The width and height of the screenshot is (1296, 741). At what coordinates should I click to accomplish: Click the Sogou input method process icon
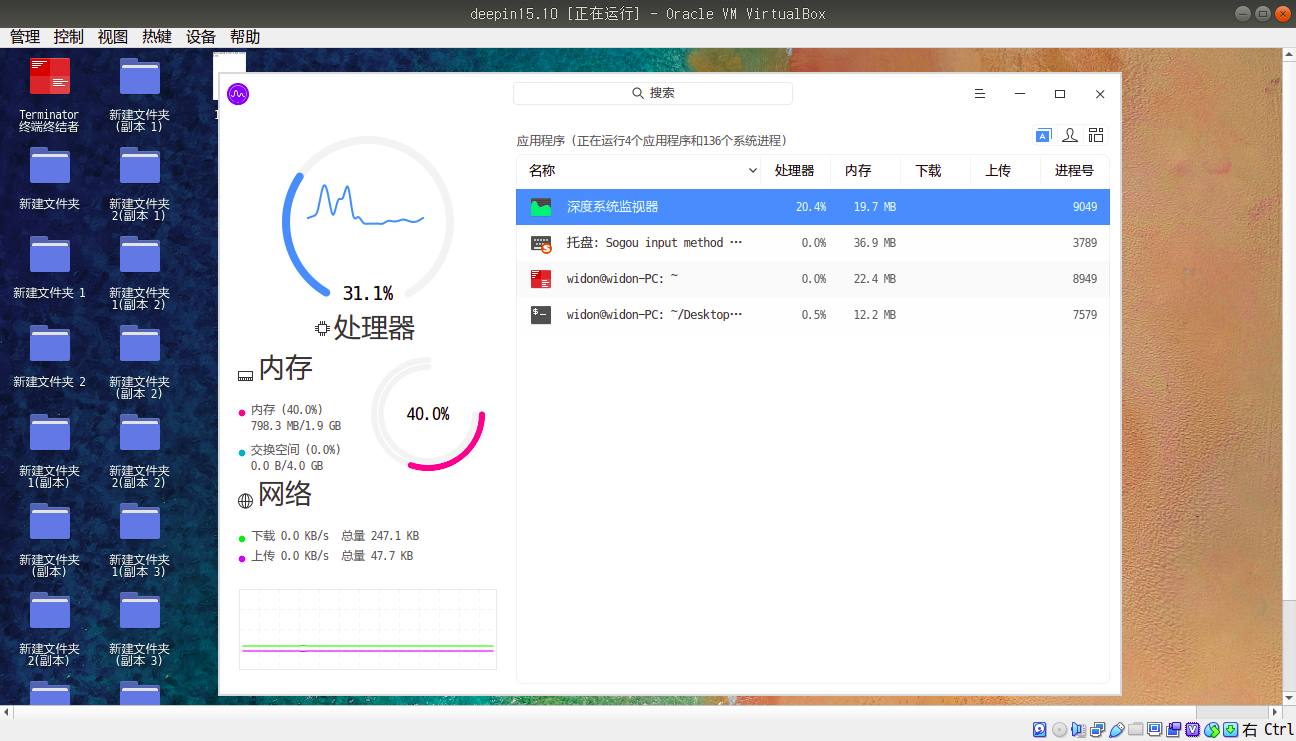tap(541, 242)
